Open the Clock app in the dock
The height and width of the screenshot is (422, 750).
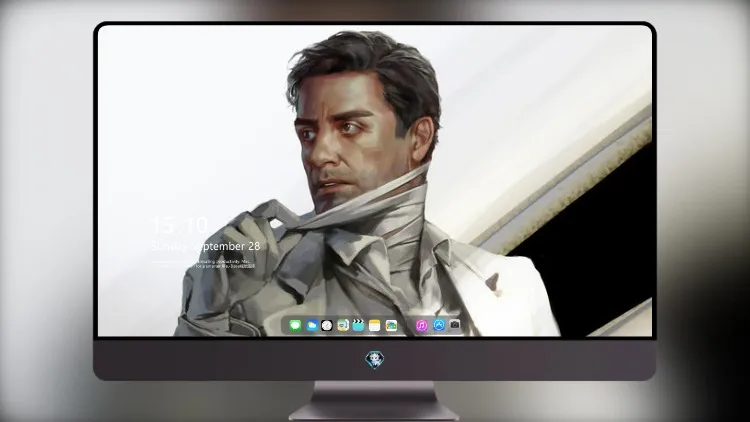coord(327,326)
